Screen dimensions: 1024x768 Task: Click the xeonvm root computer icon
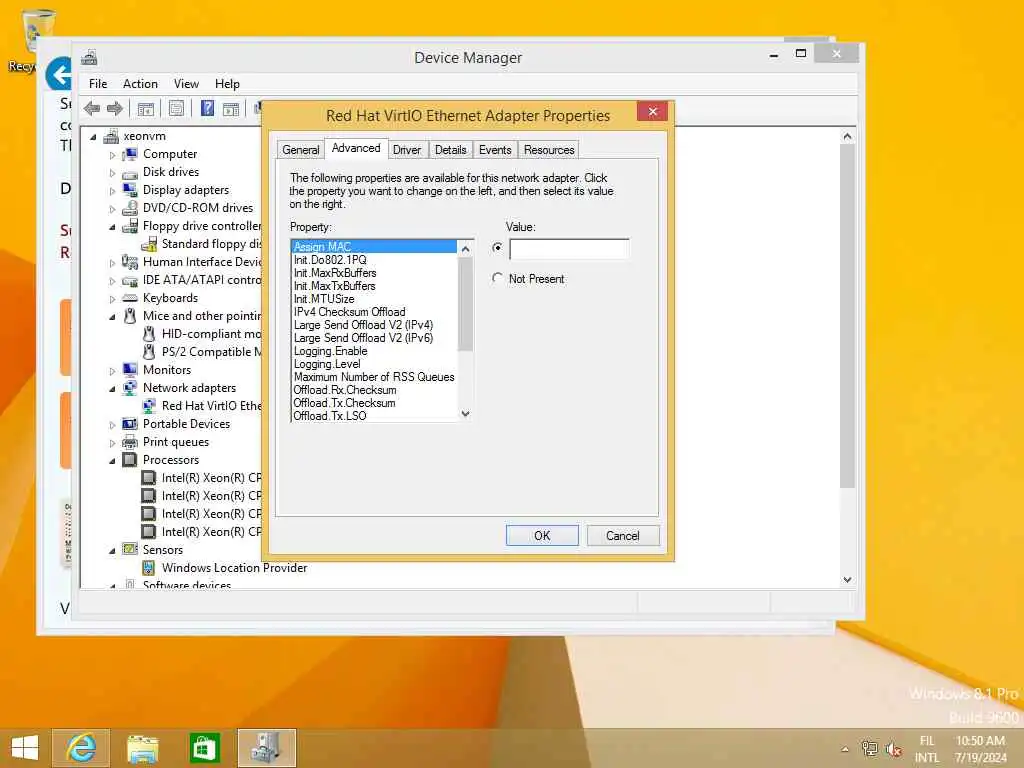click(111, 136)
